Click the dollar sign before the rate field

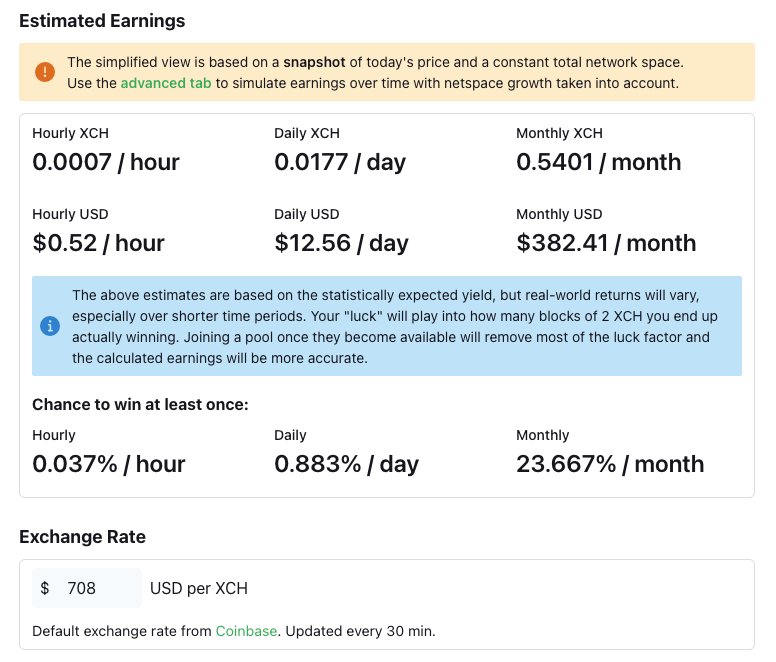[45, 588]
